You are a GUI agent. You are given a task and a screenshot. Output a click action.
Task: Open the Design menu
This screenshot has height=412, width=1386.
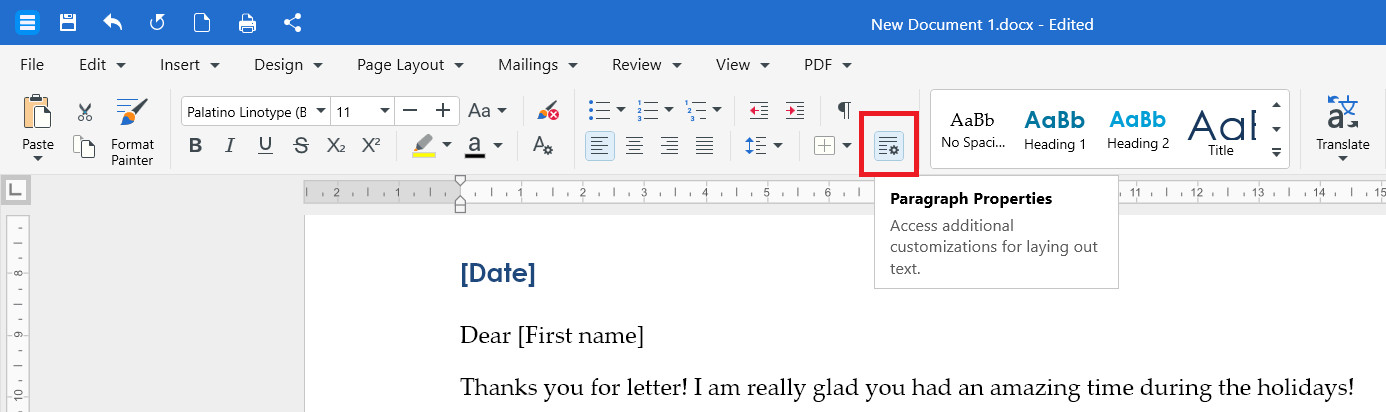point(289,64)
